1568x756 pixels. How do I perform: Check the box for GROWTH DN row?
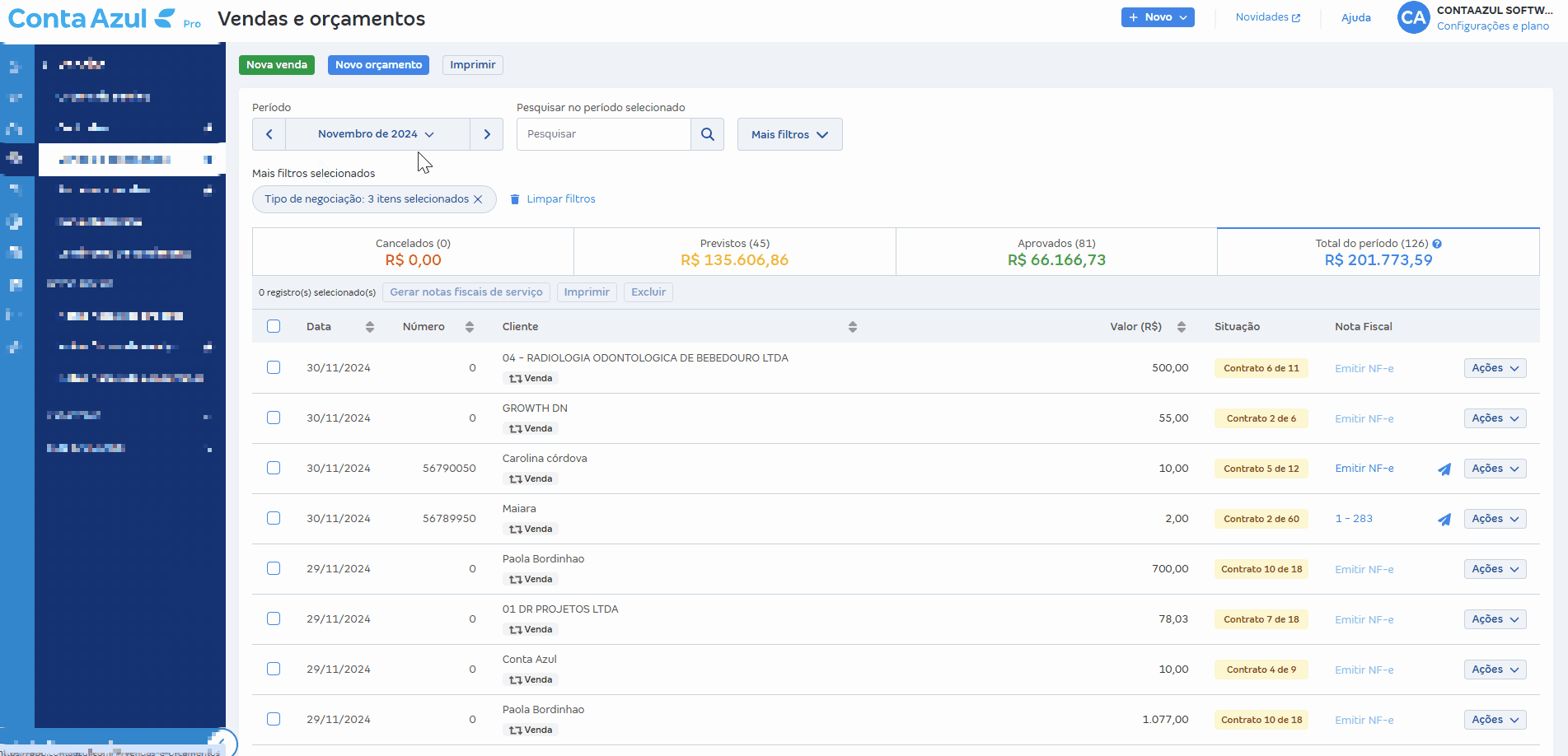274,418
